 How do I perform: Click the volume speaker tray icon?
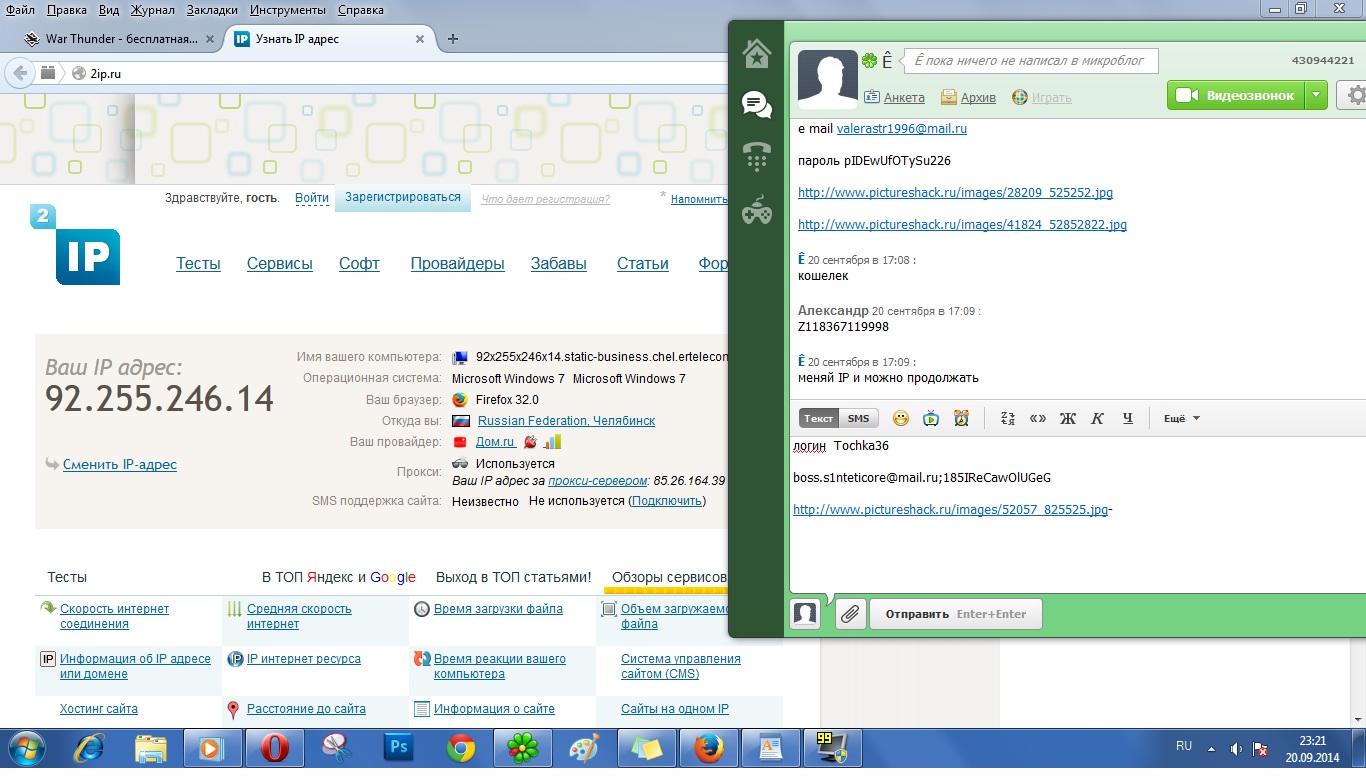click(1237, 748)
